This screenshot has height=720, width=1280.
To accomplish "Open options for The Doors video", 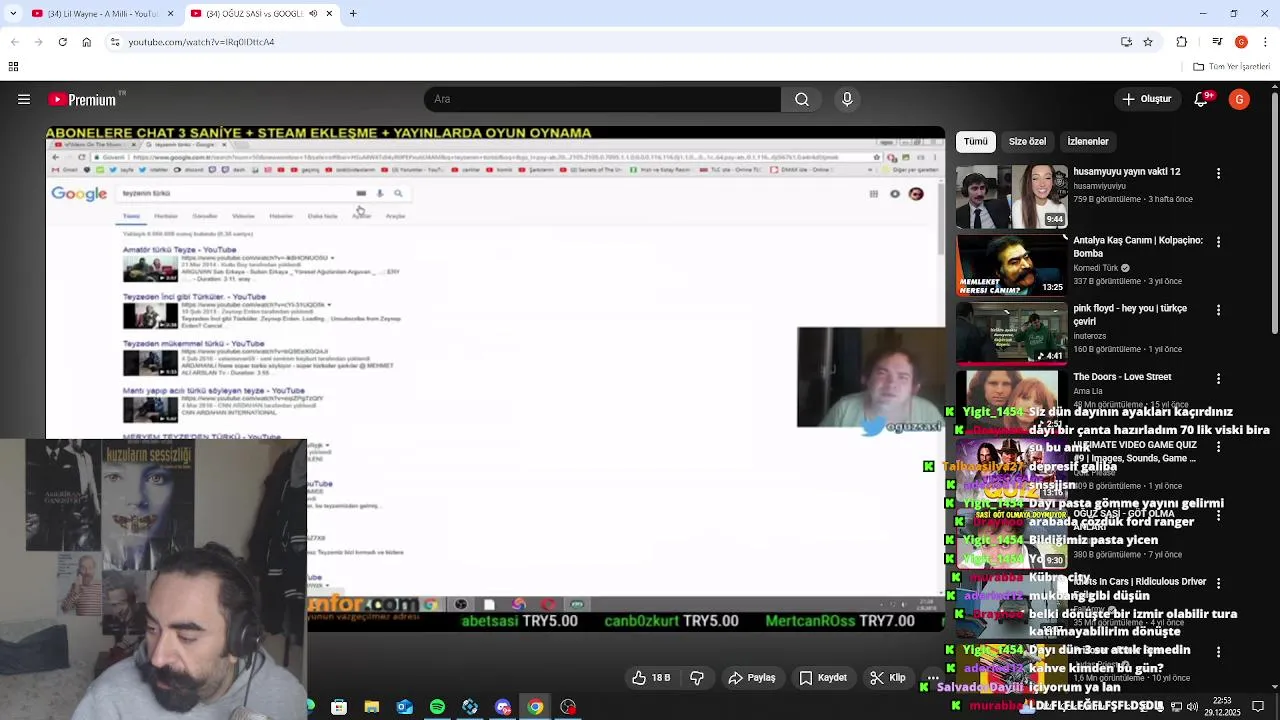I will (1218, 379).
